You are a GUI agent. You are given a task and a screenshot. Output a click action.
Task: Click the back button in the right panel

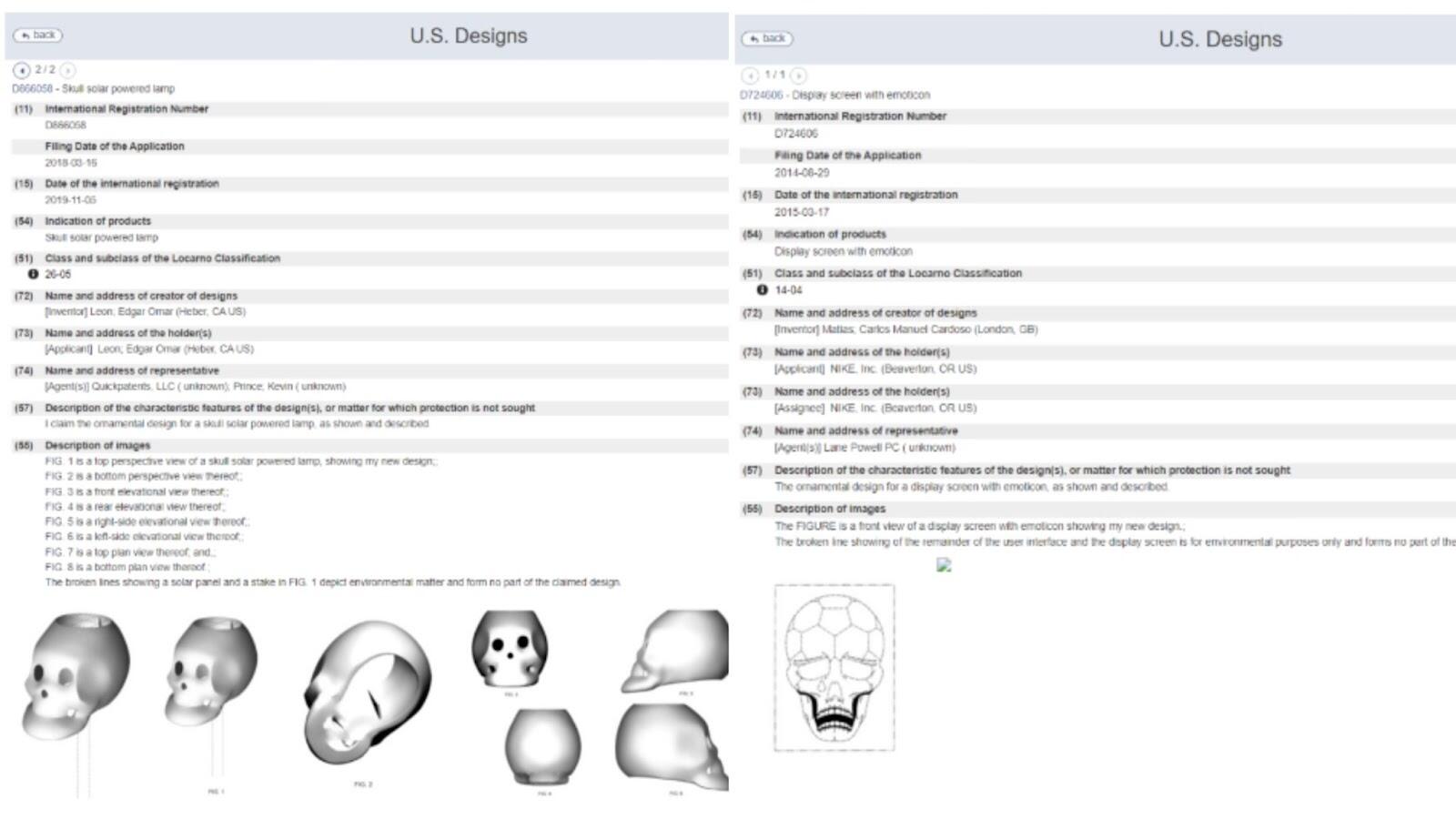click(767, 38)
